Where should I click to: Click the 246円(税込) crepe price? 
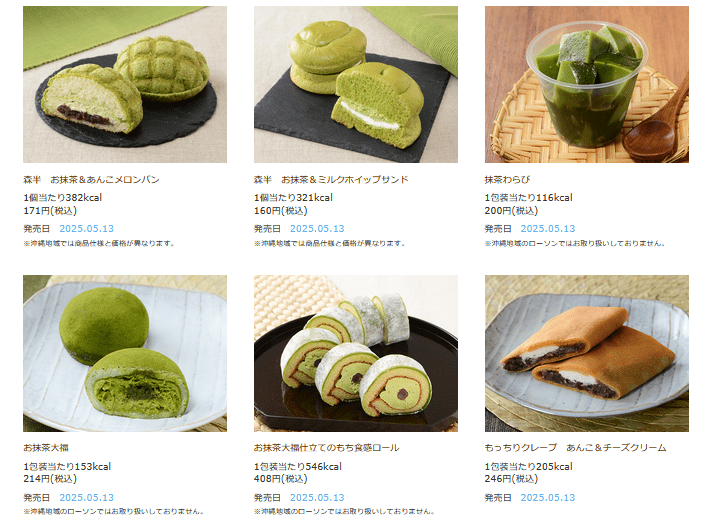click(x=511, y=479)
